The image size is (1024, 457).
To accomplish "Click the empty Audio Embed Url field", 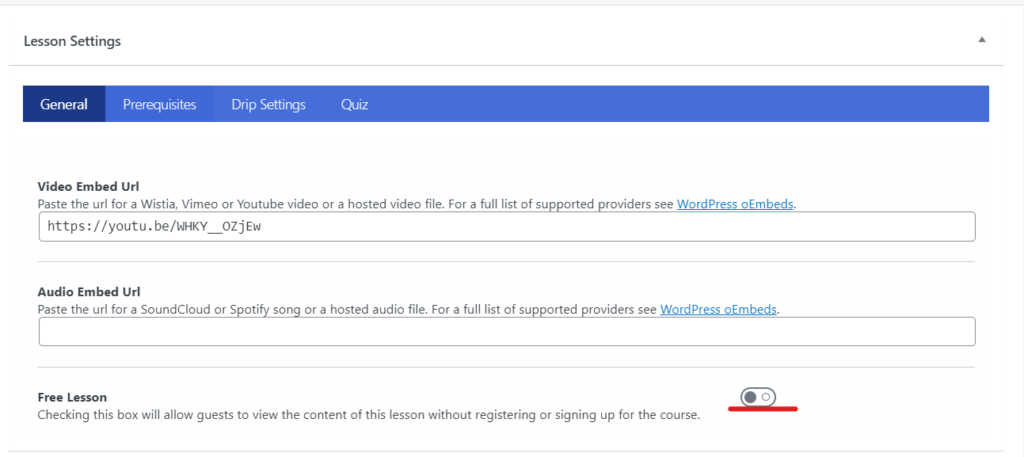I will click(506, 331).
